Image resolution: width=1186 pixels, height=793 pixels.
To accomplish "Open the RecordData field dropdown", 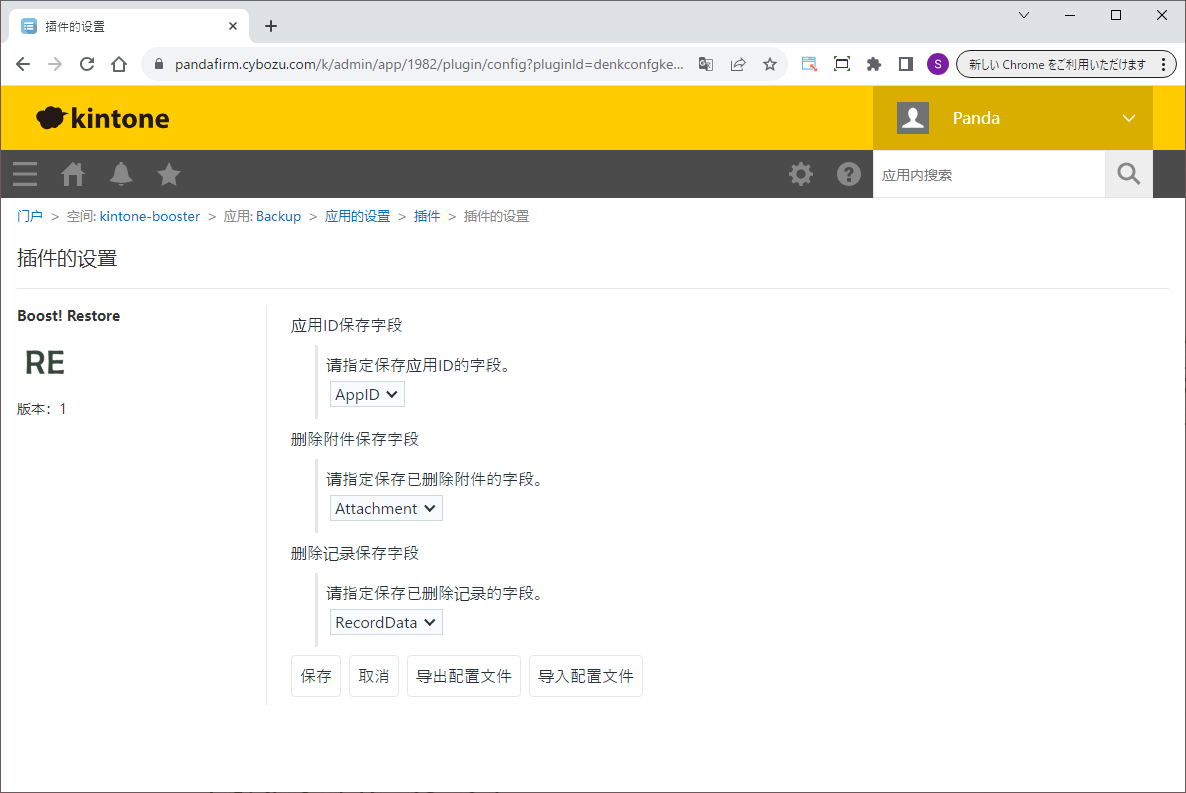I will click(x=386, y=623).
